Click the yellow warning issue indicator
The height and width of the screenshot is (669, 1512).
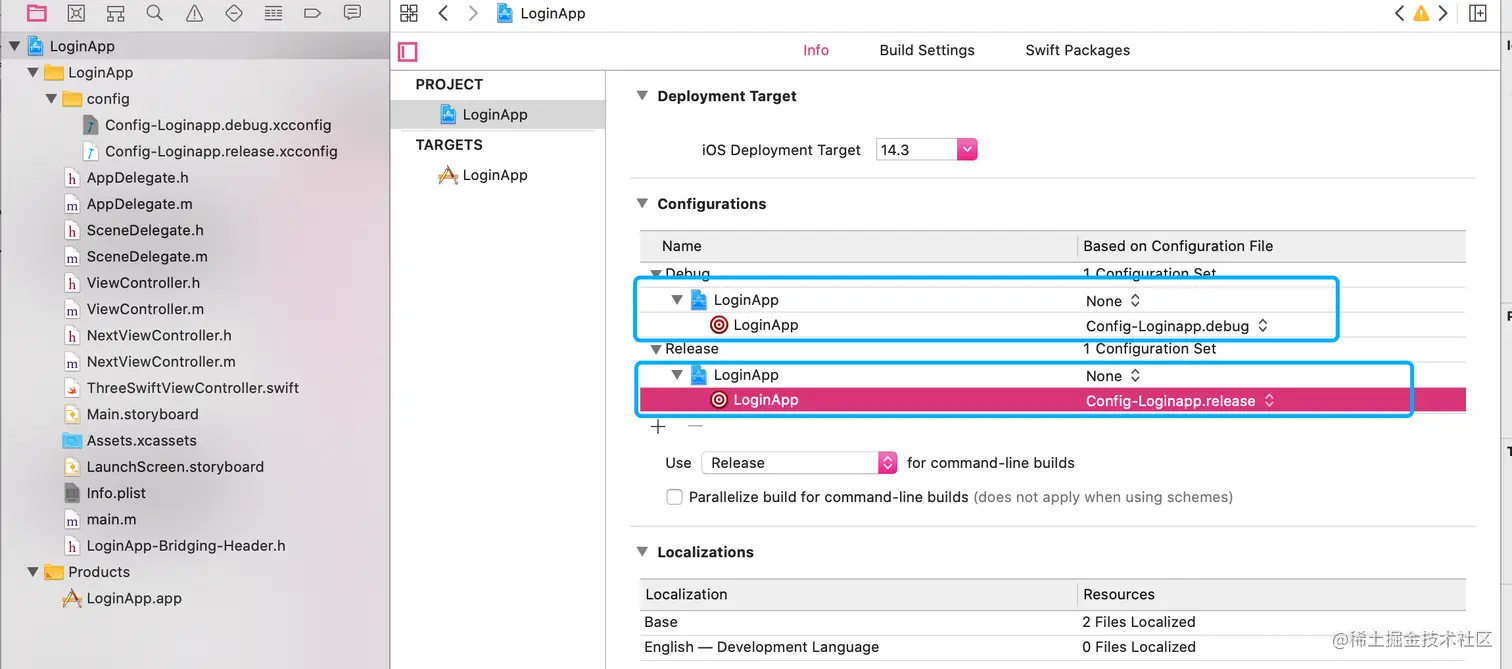click(1421, 14)
